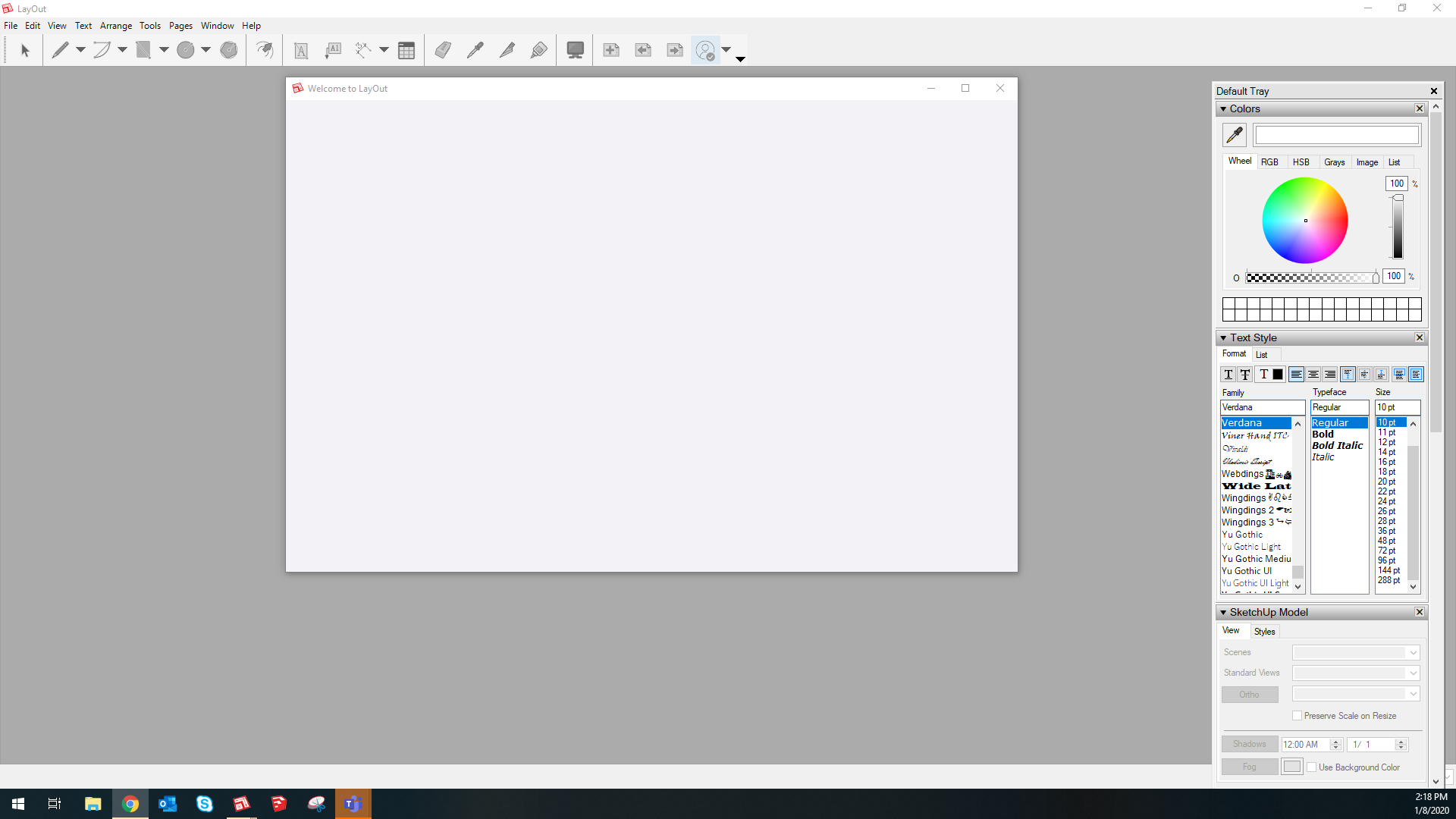The width and height of the screenshot is (1456, 819).
Task: Pick the Table tool
Action: point(406,50)
